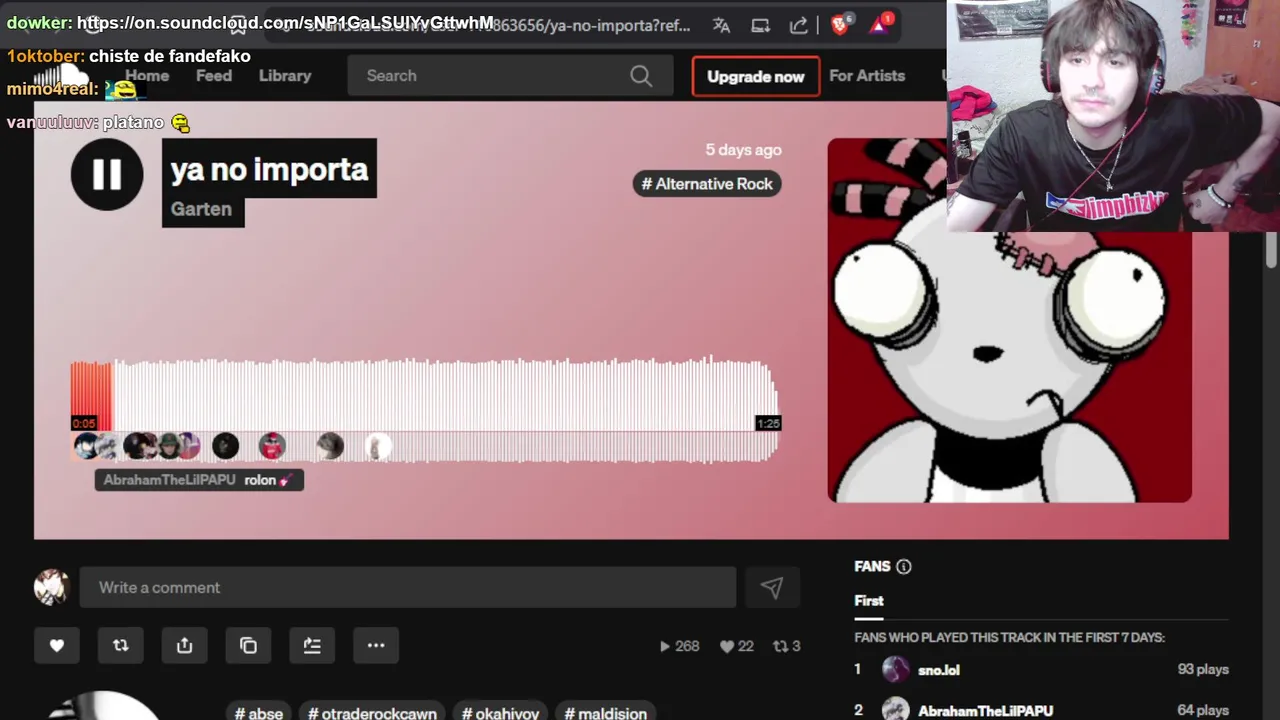Click '64 plays' in AbrahamTheLilPAPU row
Viewport: 1280px width, 720px height.
[x=1203, y=711]
